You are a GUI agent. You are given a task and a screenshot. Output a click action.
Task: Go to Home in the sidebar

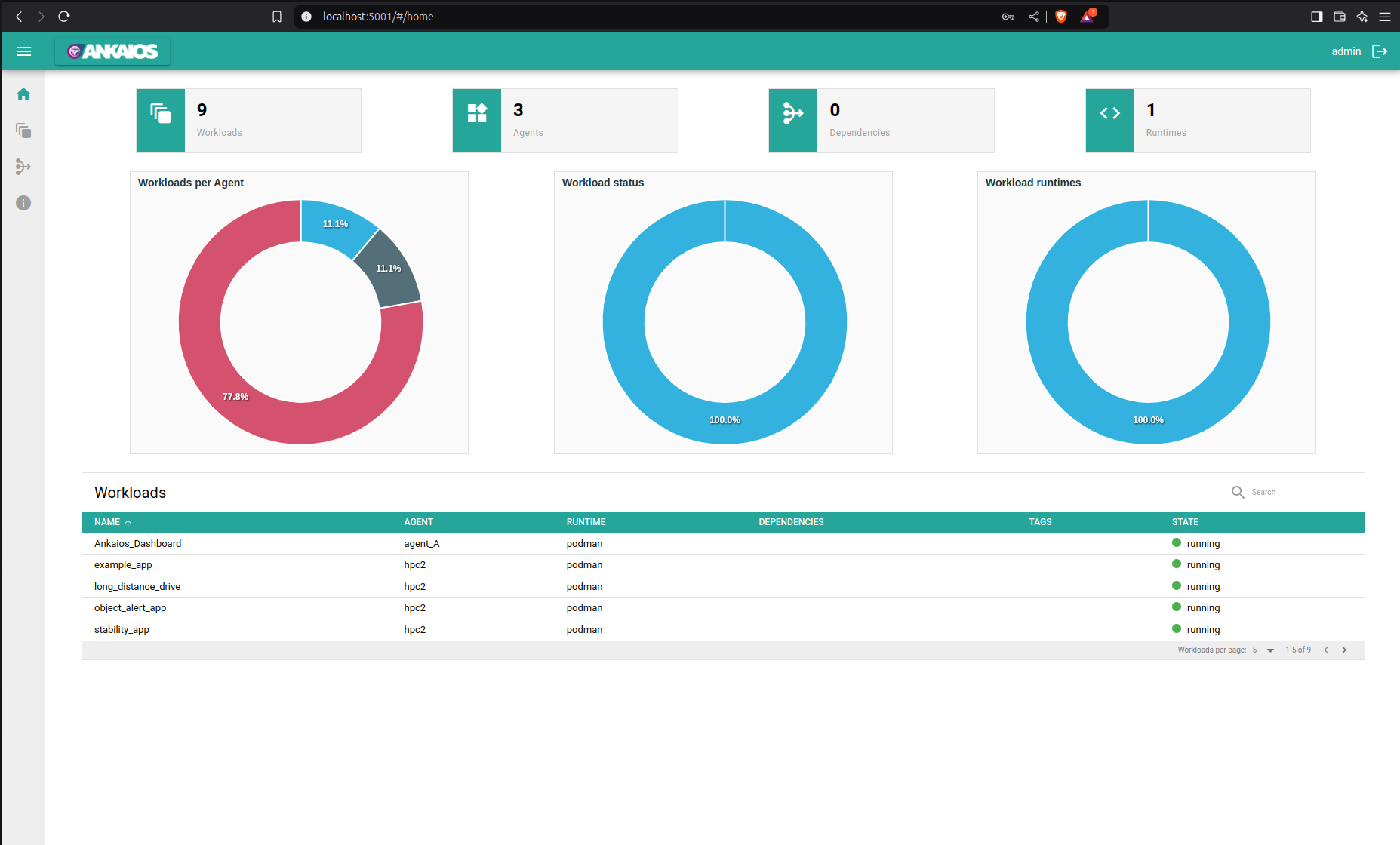(23, 94)
